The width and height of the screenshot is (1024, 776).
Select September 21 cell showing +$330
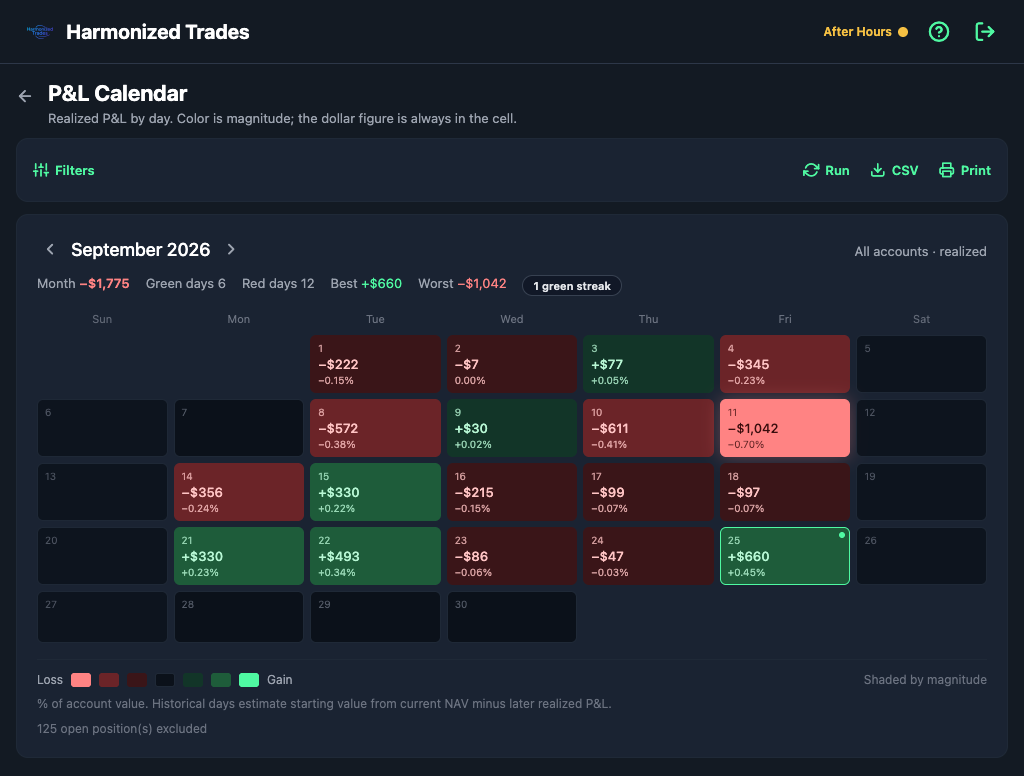click(239, 556)
